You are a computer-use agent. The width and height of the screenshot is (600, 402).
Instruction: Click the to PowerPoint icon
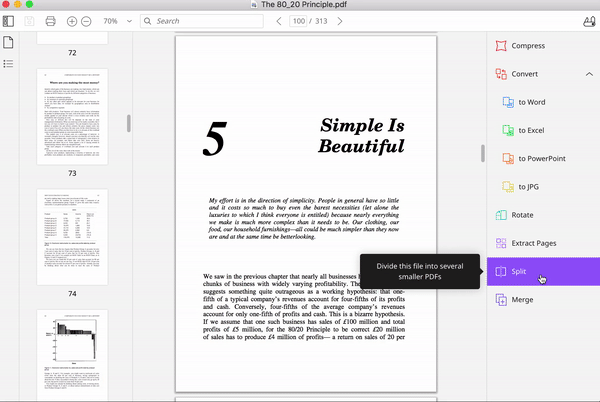(508, 158)
